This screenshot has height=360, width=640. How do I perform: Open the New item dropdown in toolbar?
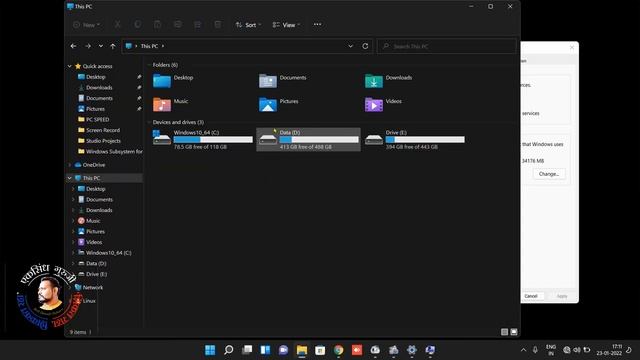86,25
